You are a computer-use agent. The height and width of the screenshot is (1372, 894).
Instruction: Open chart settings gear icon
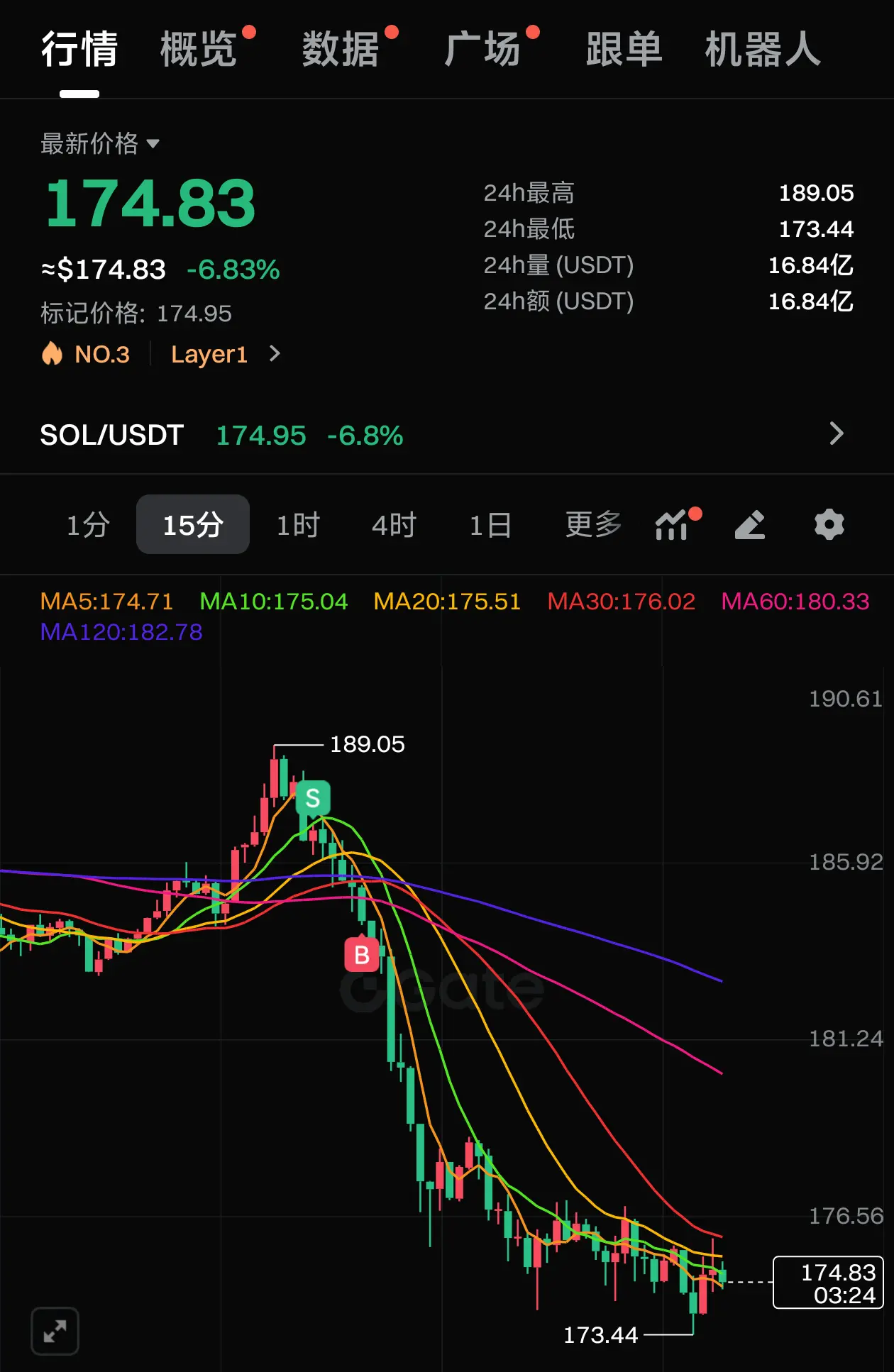829,525
